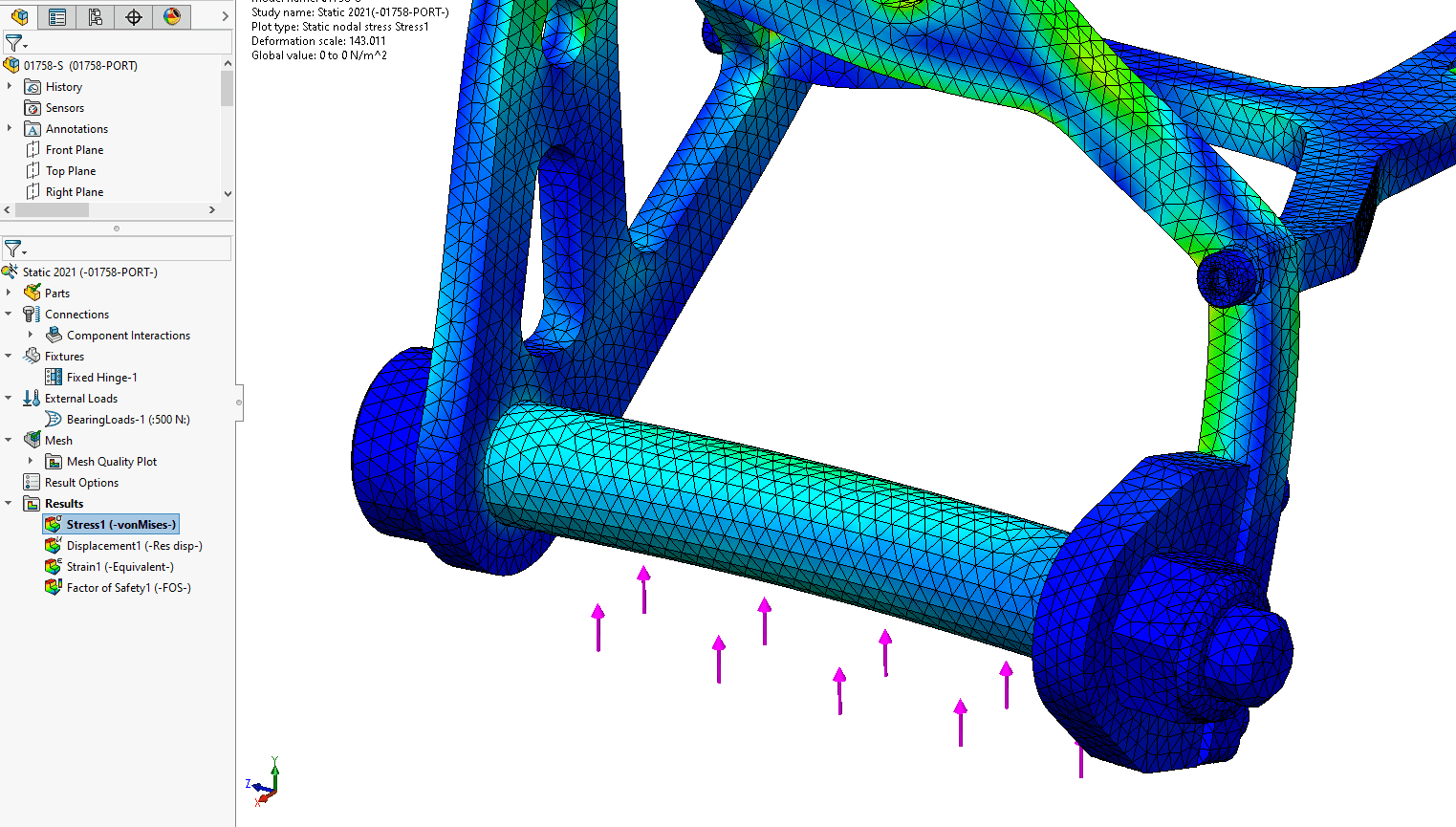Viewport: 1456px width, 827px height.
Task: Expand the Mesh Quality Plot node
Action: pos(32,461)
